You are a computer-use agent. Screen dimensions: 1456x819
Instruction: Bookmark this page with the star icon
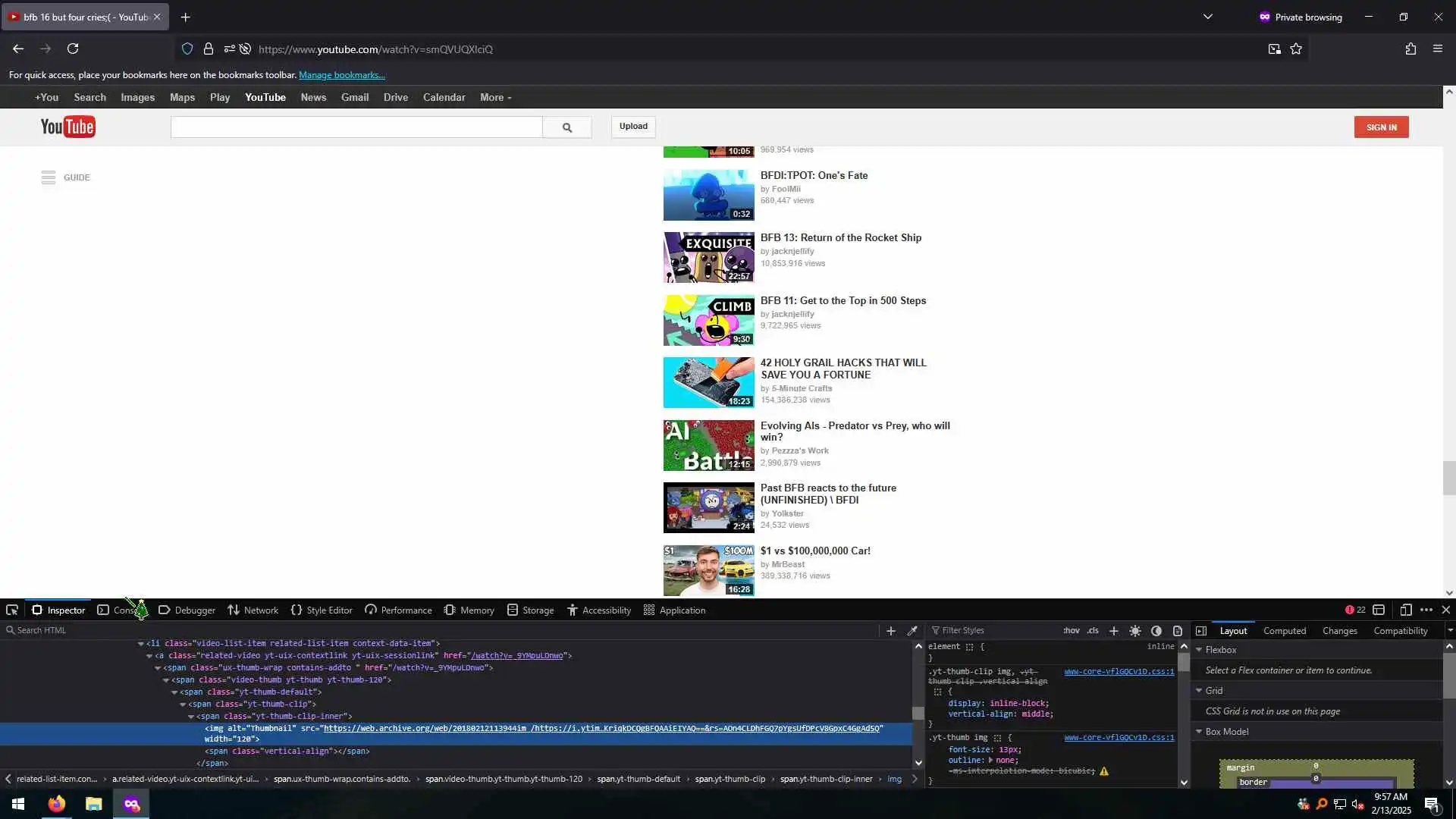pos(1296,49)
